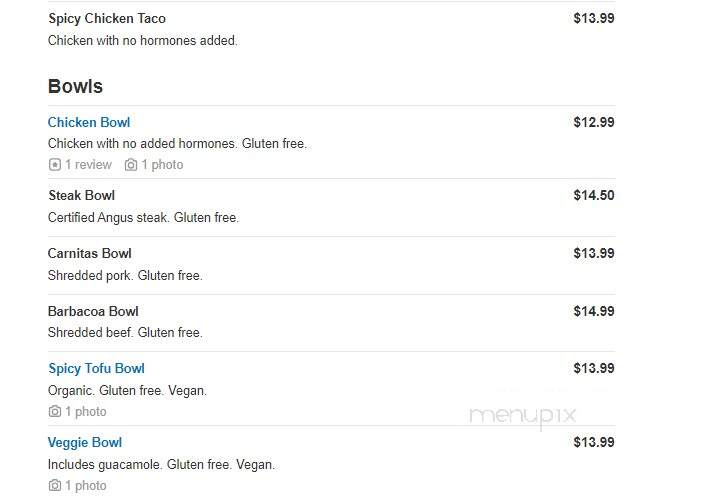The width and height of the screenshot is (702, 498).
Task: Open the Spicy Tofu Bowl link
Action: coord(96,368)
